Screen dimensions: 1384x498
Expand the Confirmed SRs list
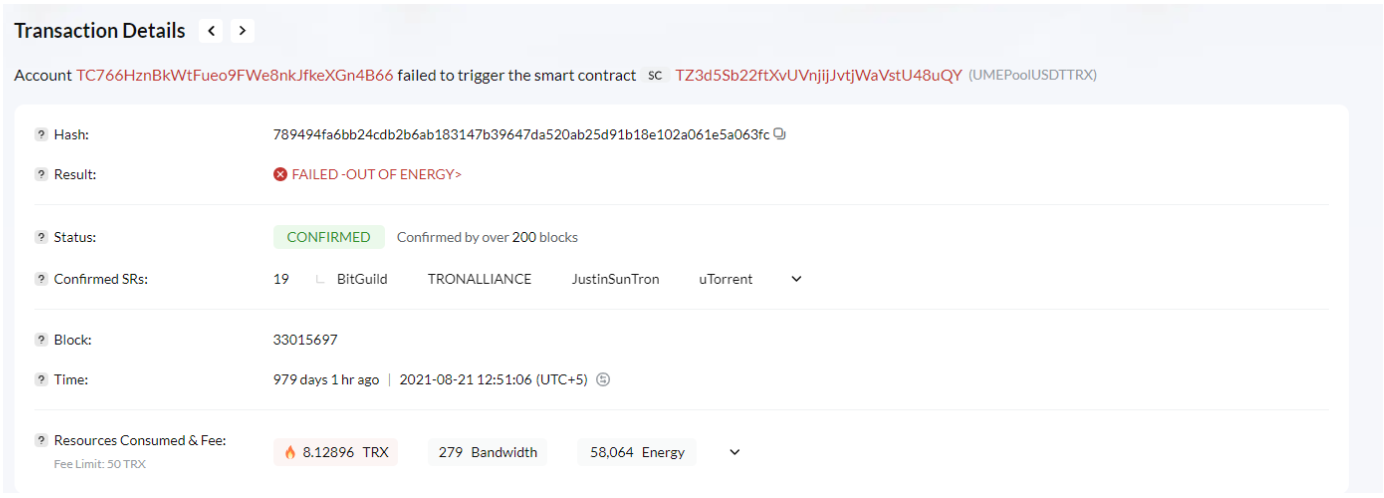(x=796, y=279)
